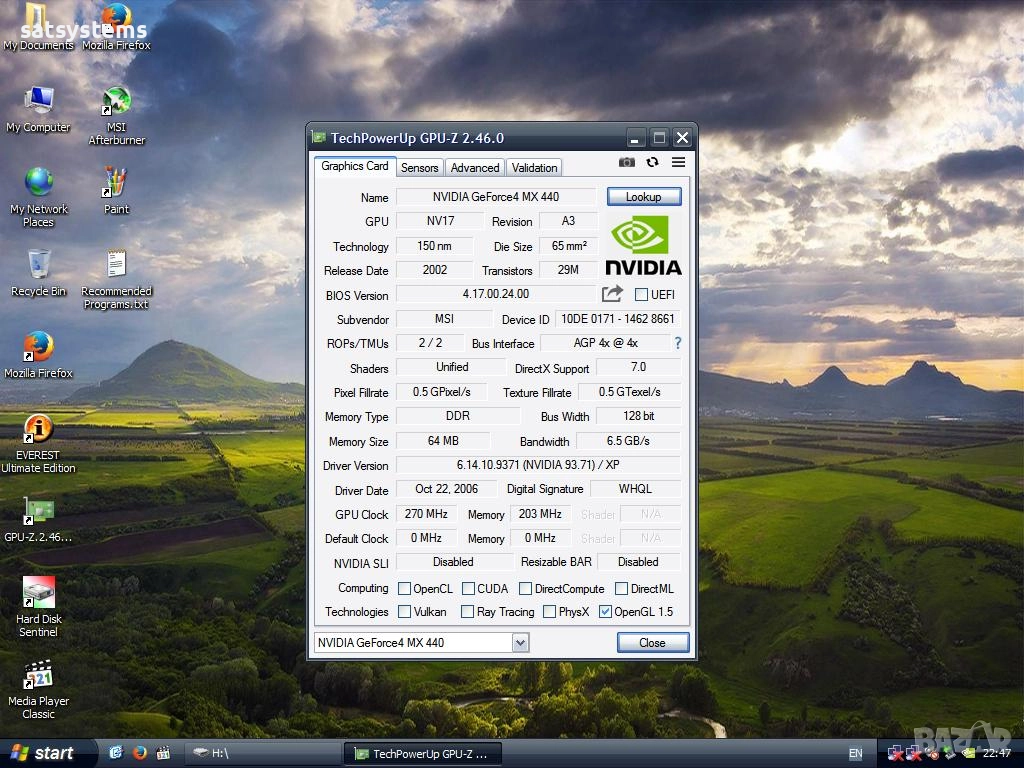Screen dimensions: 1024x768
Task: Open the Validation tab
Action: [x=534, y=168]
